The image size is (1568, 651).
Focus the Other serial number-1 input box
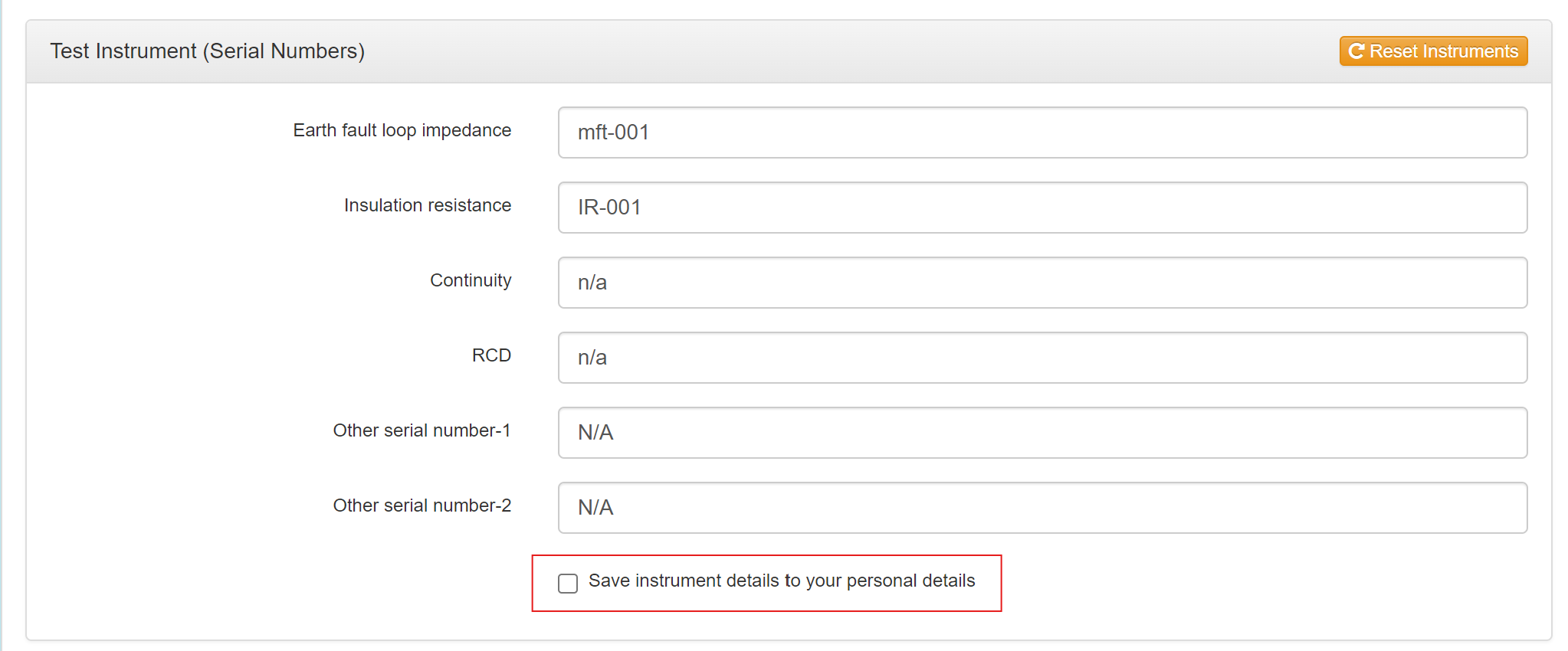(x=1042, y=433)
